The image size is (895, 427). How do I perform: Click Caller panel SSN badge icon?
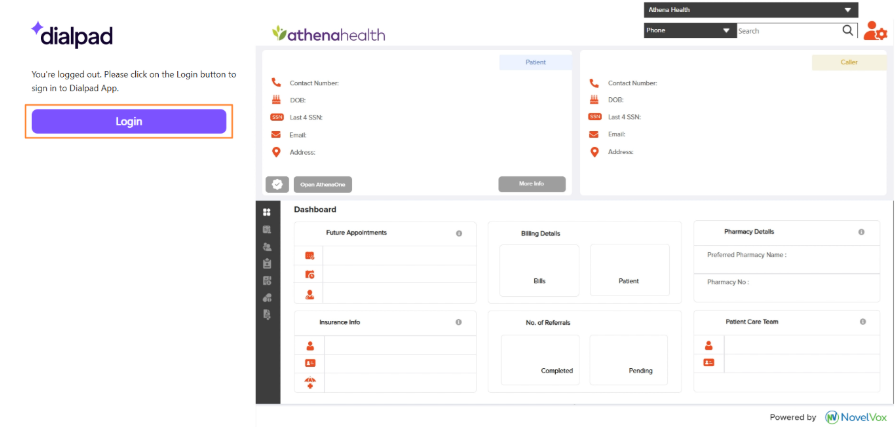[x=594, y=117]
